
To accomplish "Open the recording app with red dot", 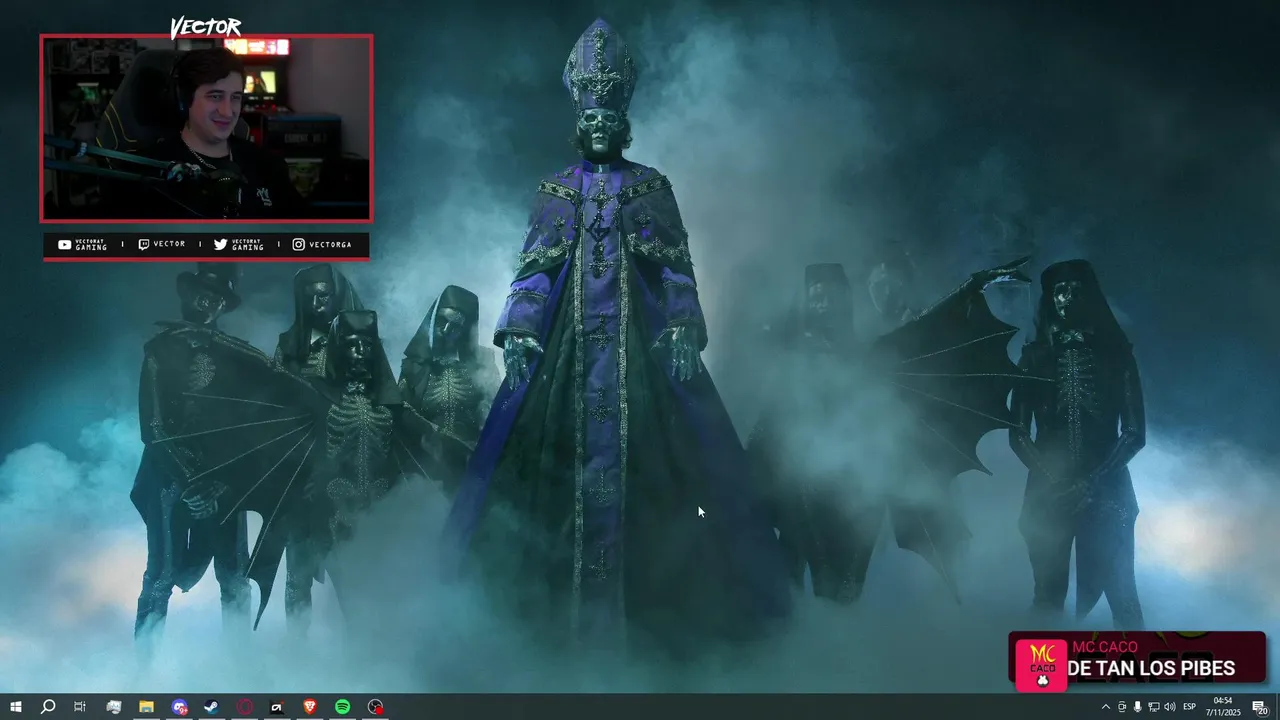I will pos(375,707).
